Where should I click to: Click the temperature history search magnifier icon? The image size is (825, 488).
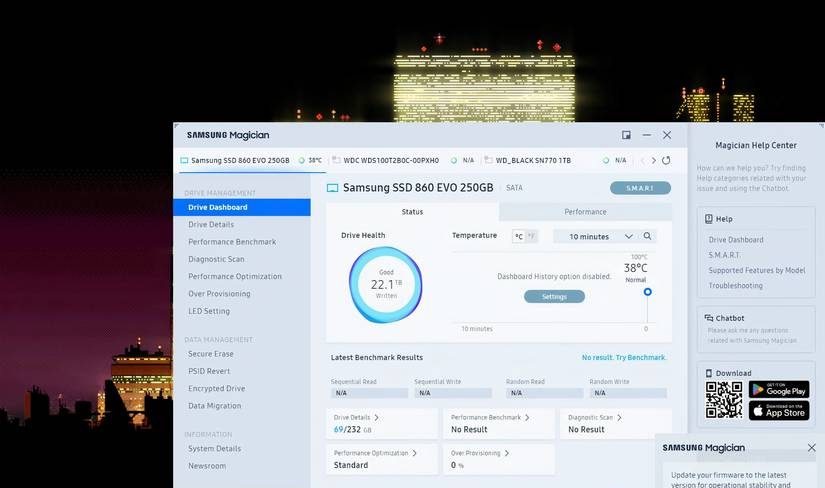pyautogui.click(x=647, y=236)
